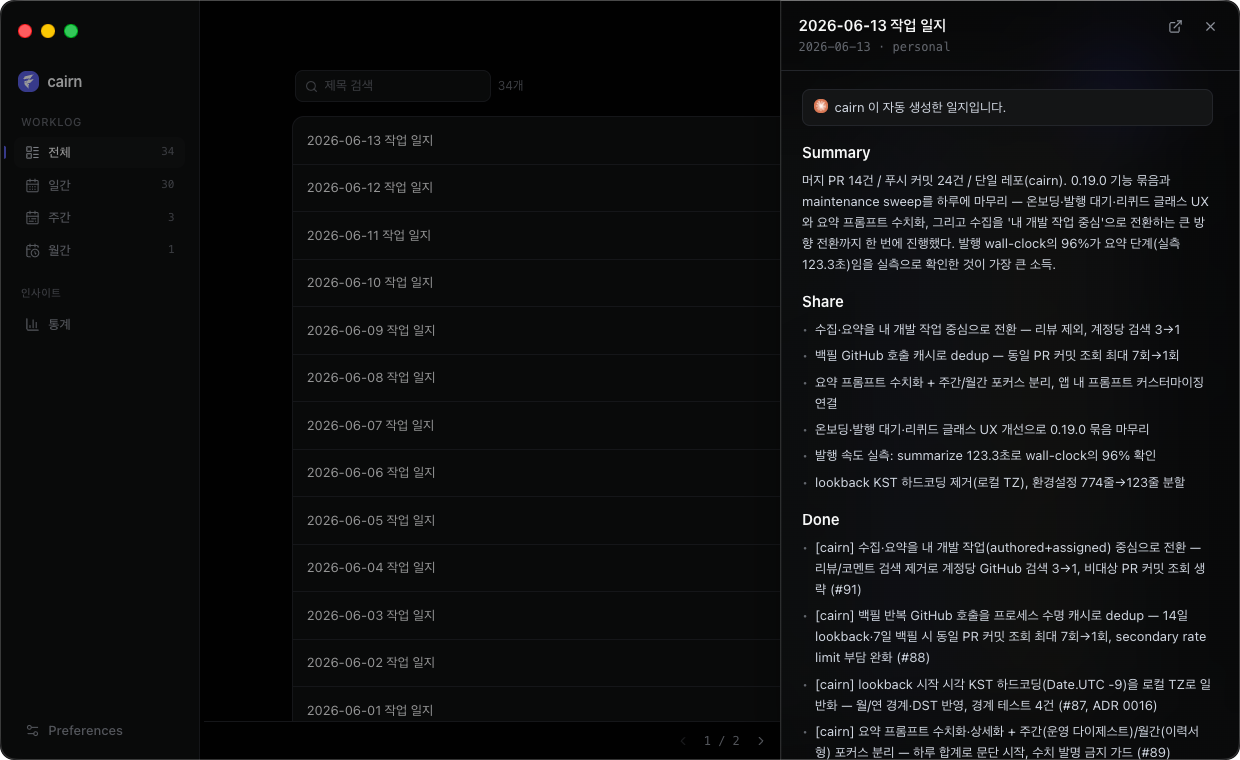Click the panel title 2026-06-13 작업 일지
1240x760 pixels.
click(872, 26)
